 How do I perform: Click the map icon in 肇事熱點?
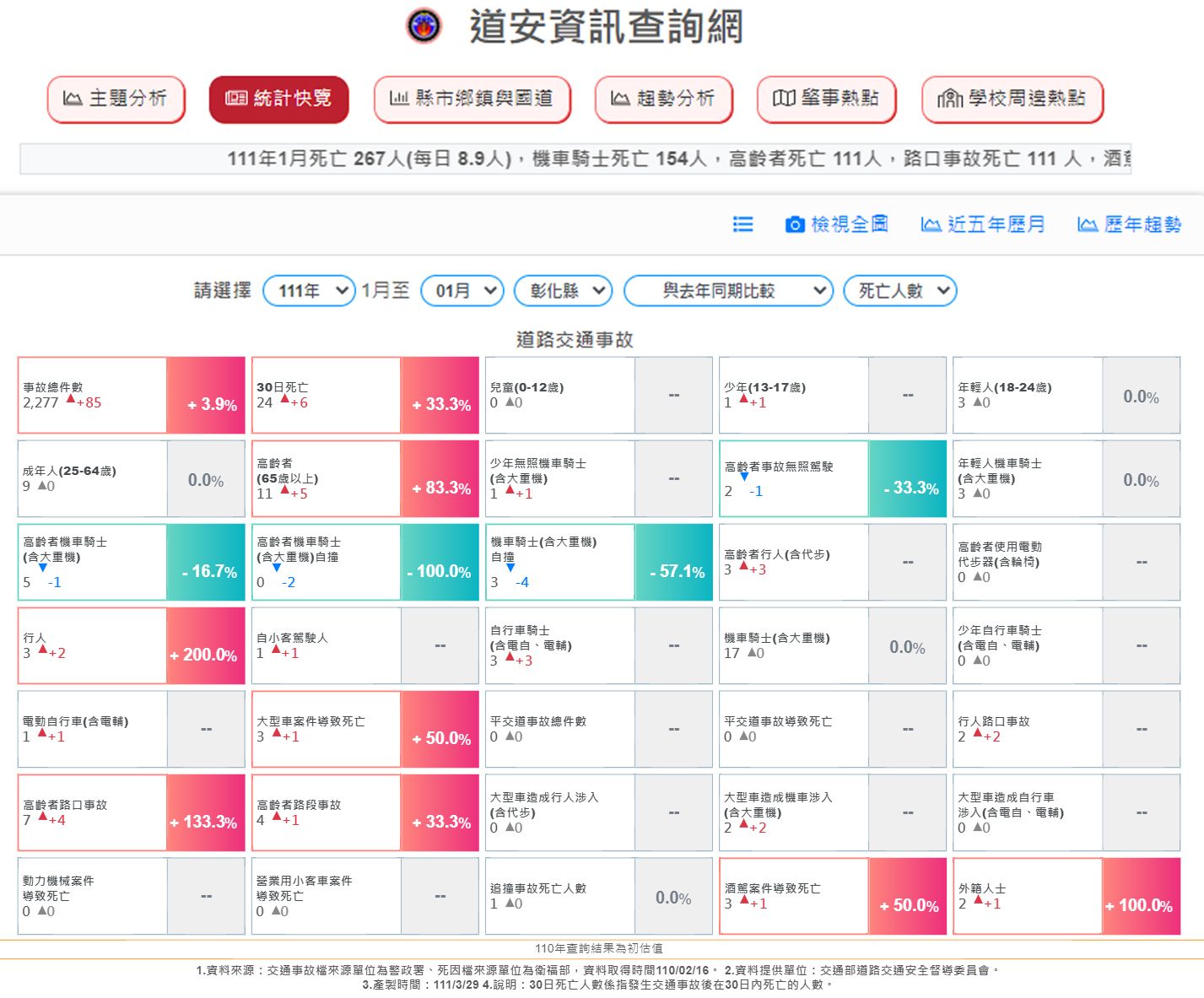[x=784, y=99]
